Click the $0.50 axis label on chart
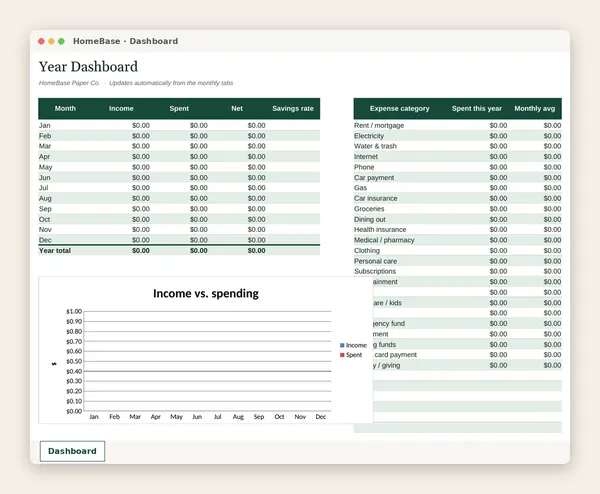Image resolution: width=600 pixels, height=494 pixels. pos(74,362)
